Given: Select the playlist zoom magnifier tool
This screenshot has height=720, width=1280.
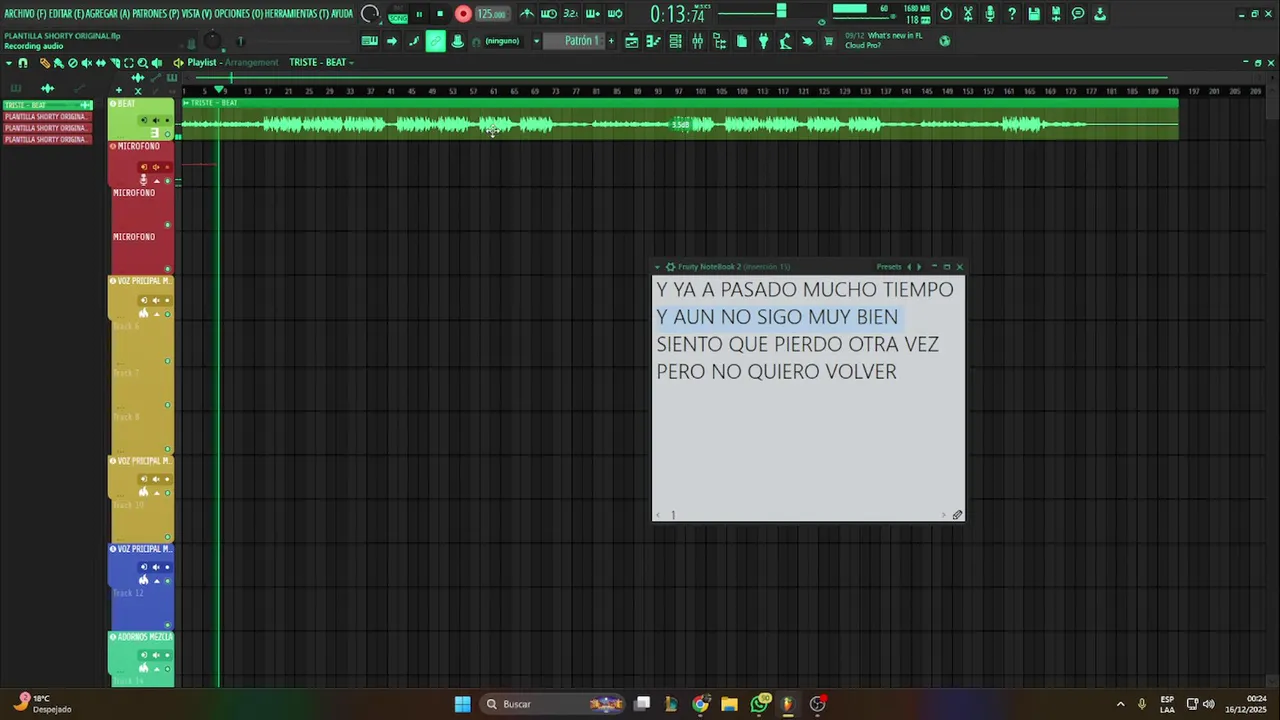Looking at the screenshot, I should [143, 63].
